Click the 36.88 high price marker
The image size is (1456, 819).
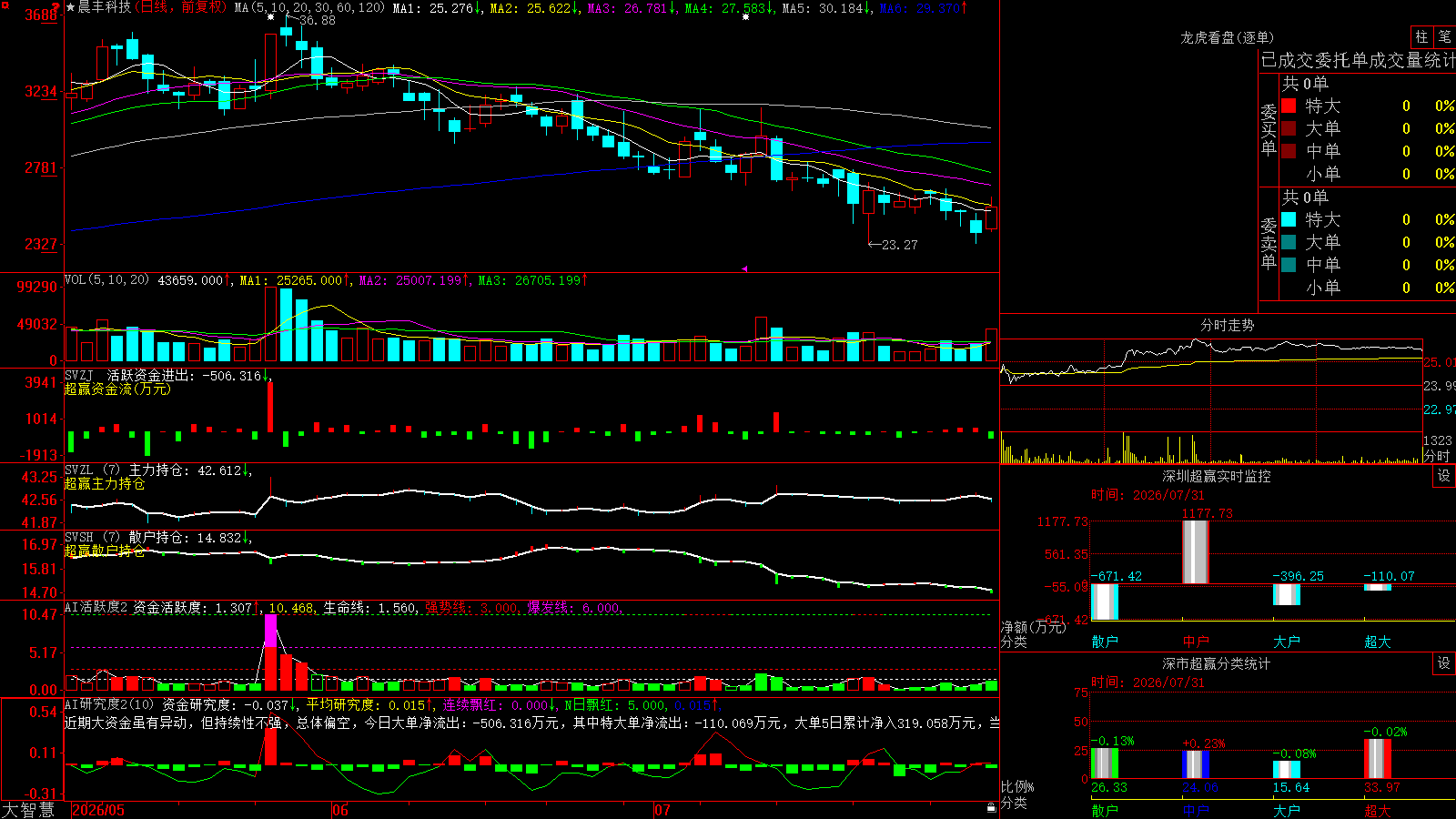pos(317,20)
